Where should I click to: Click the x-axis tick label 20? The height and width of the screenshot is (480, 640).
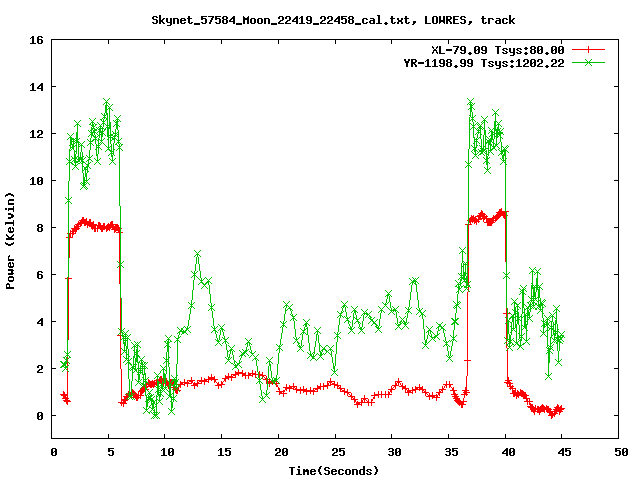281,452
